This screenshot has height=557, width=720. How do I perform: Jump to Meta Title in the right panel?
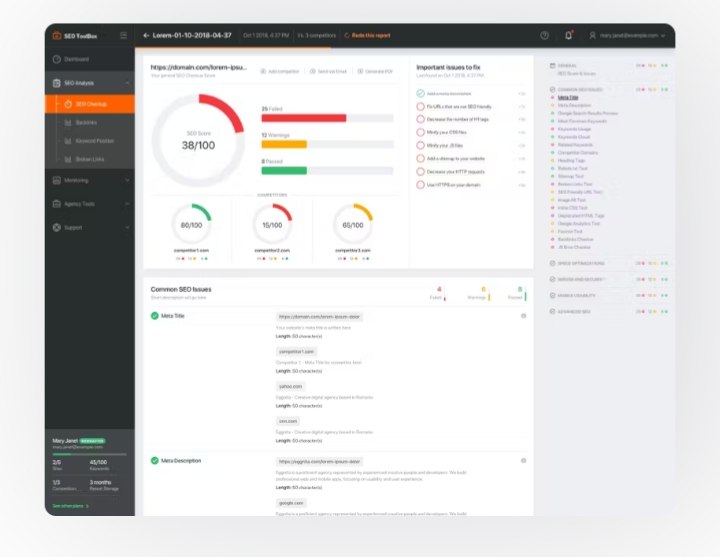click(568, 97)
